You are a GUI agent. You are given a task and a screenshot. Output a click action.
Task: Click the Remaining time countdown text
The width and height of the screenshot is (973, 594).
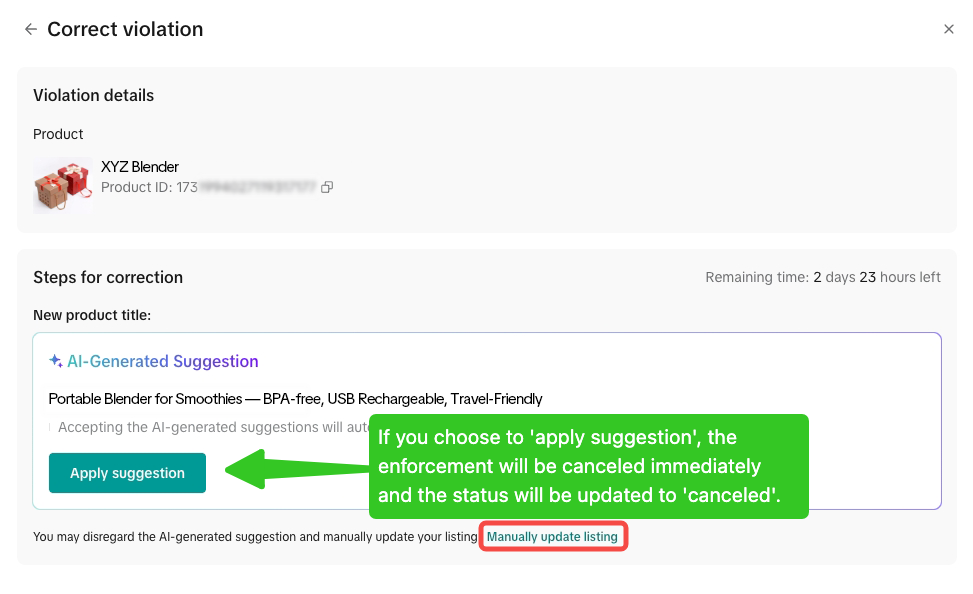coord(823,277)
